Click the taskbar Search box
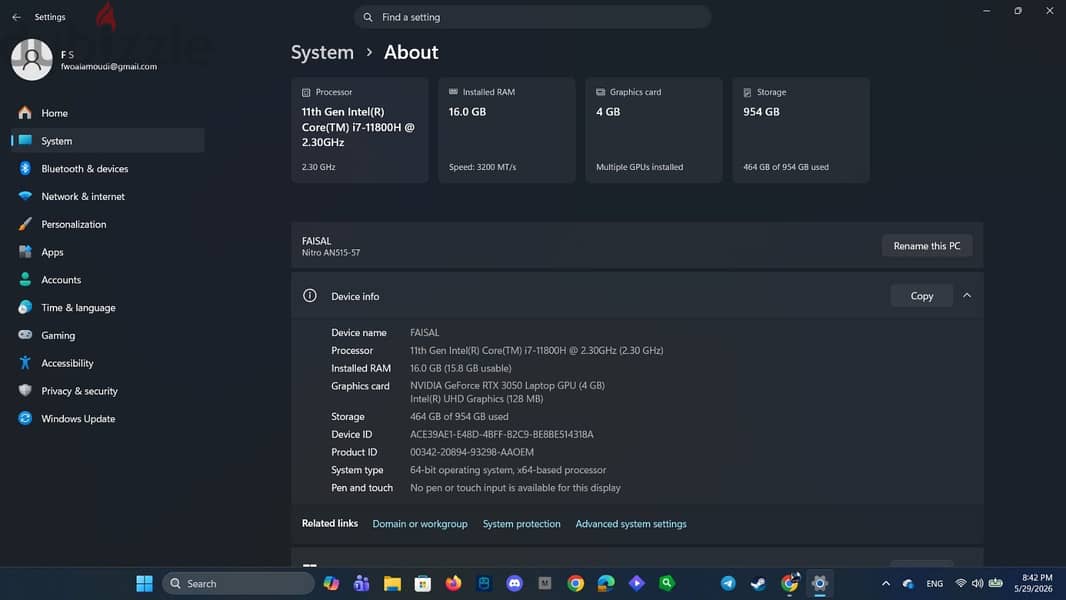1066x600 pixels. tap(238, 583)
